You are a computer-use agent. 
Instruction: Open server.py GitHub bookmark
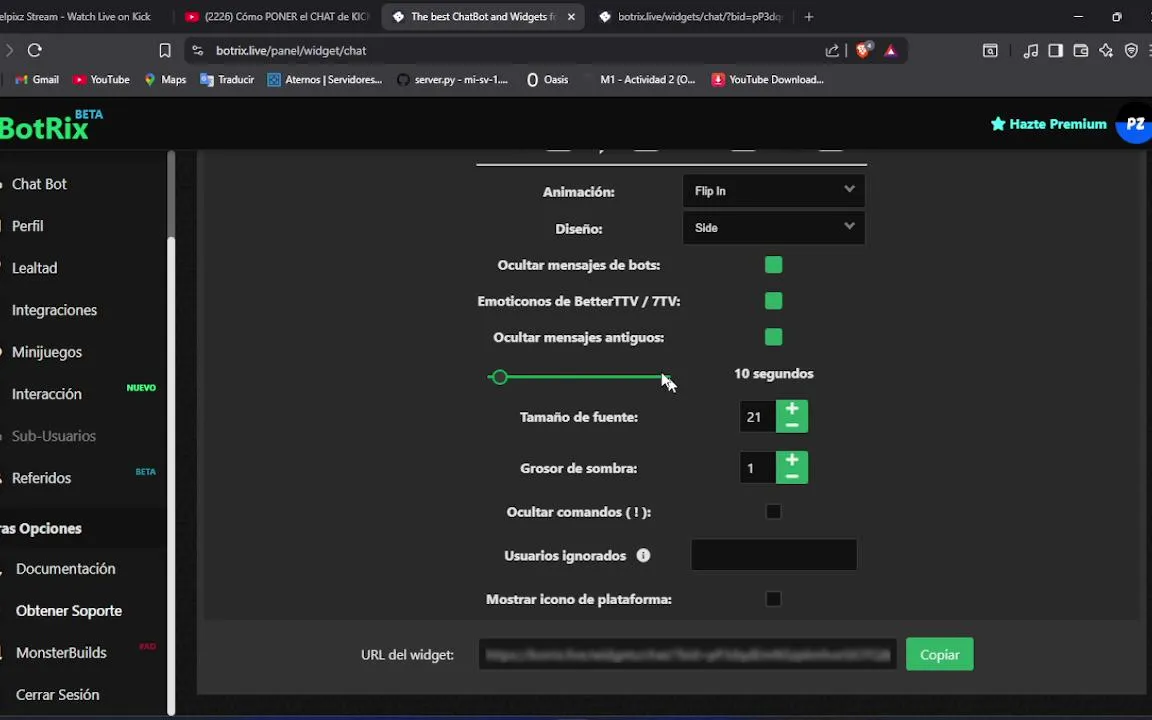pyautogui.click(x=453, y=79)
